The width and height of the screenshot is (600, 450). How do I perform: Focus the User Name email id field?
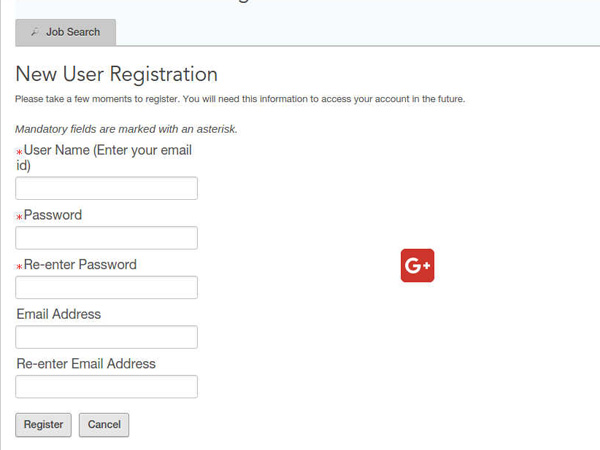pos(106,188)
